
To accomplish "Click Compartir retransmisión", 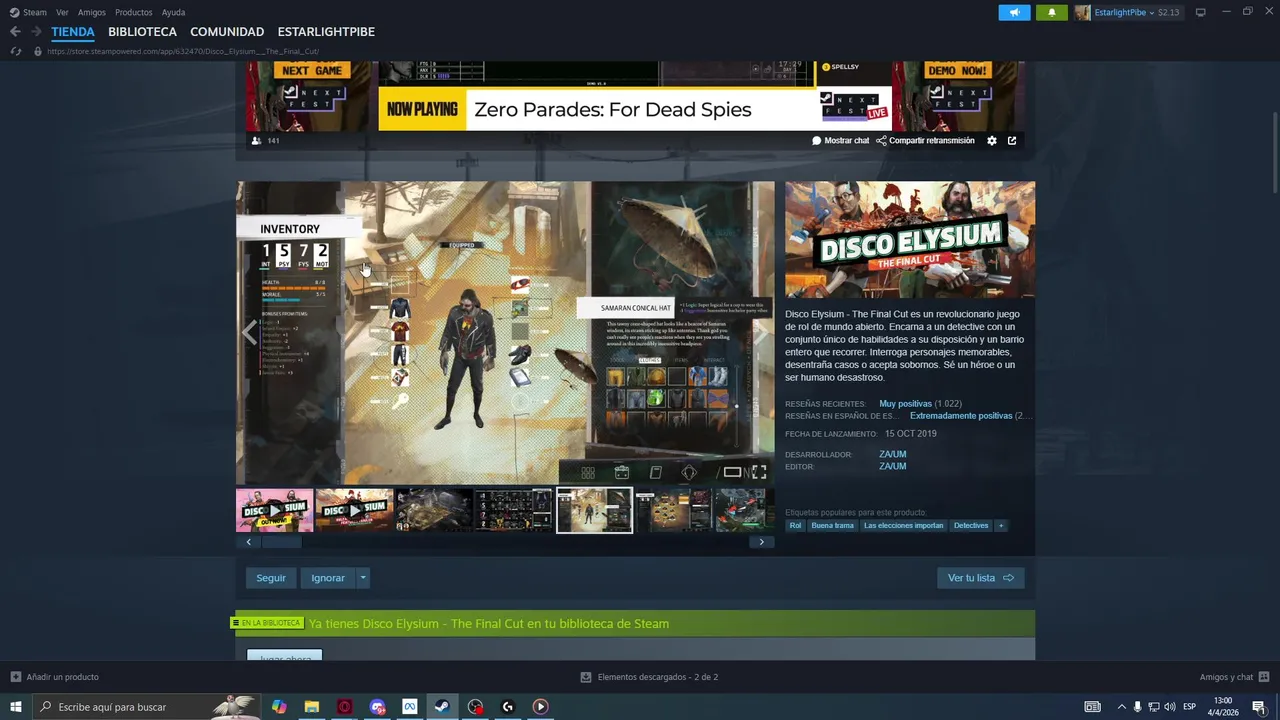I will coord(925,141).
